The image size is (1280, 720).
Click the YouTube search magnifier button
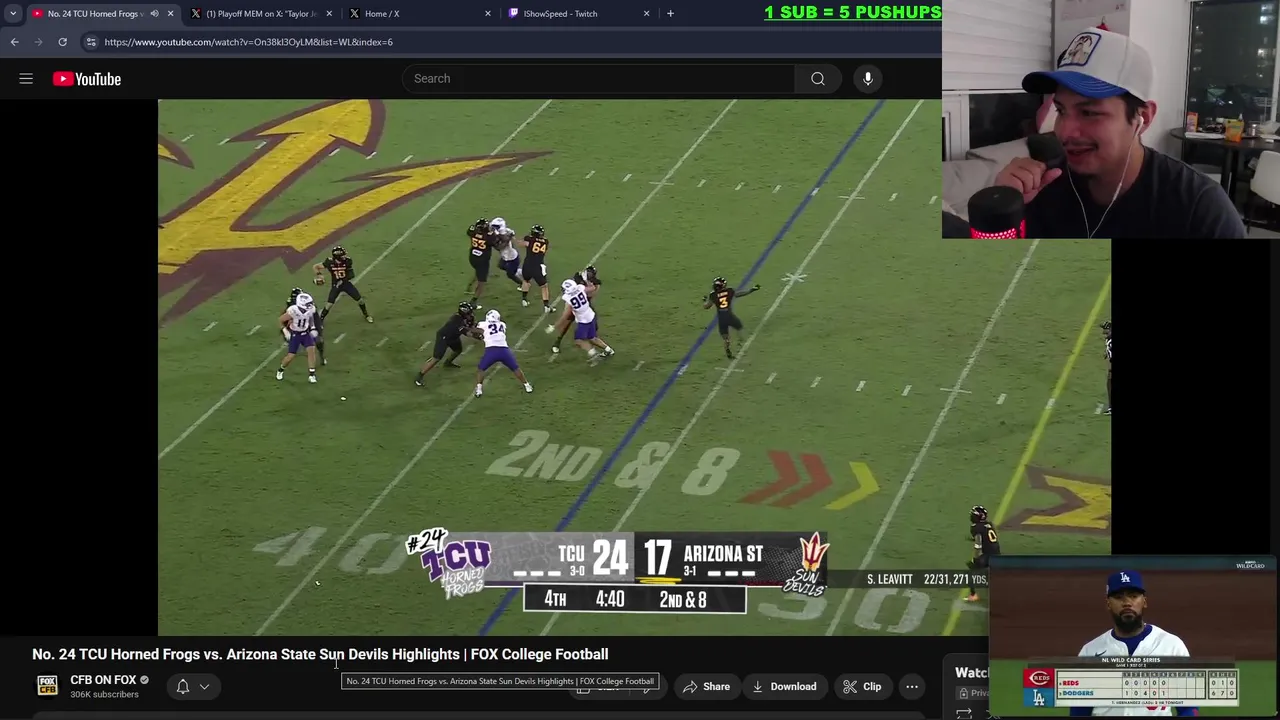click(818, 79)
